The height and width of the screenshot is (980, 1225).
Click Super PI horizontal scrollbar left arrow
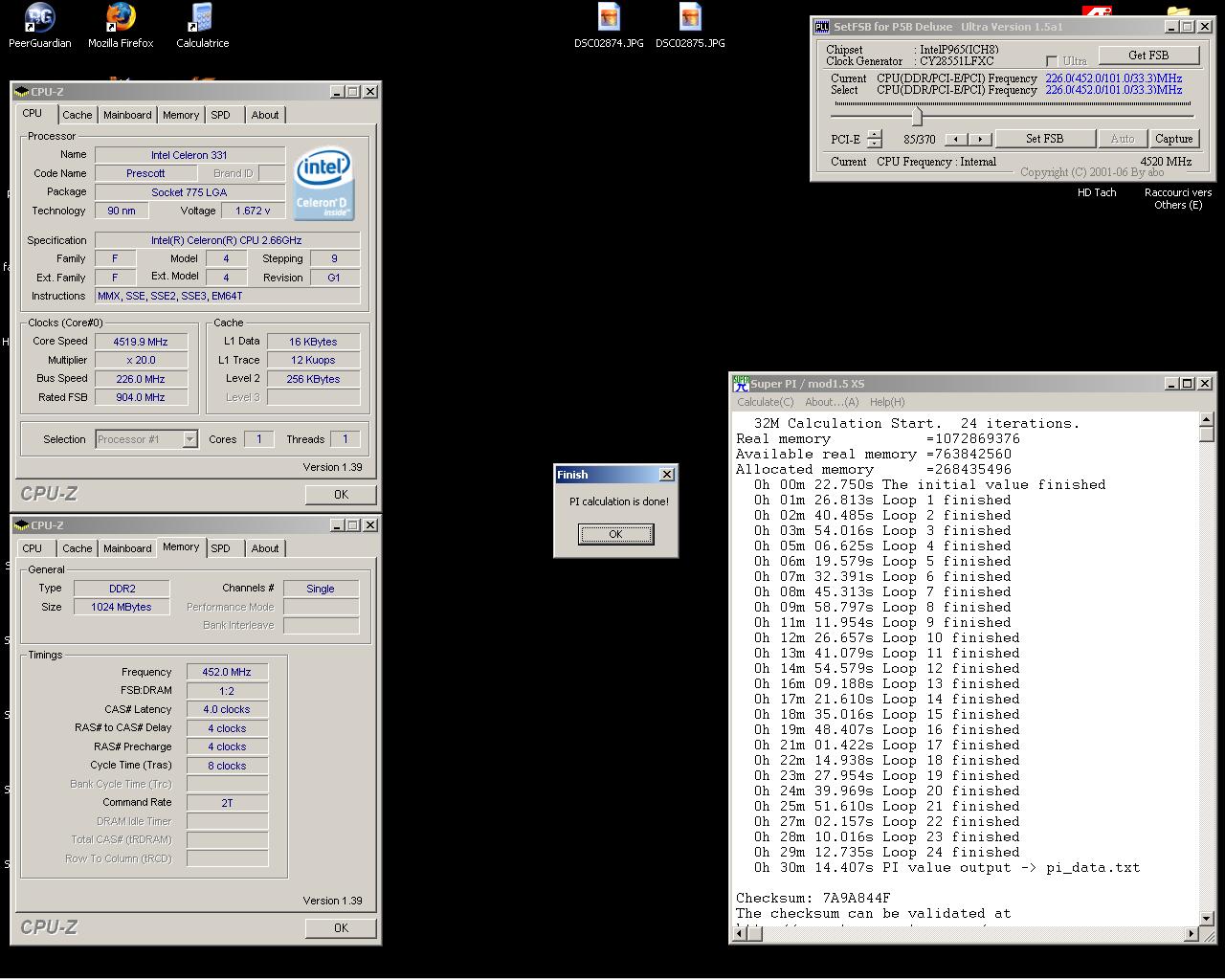click(x=739, y=933)
